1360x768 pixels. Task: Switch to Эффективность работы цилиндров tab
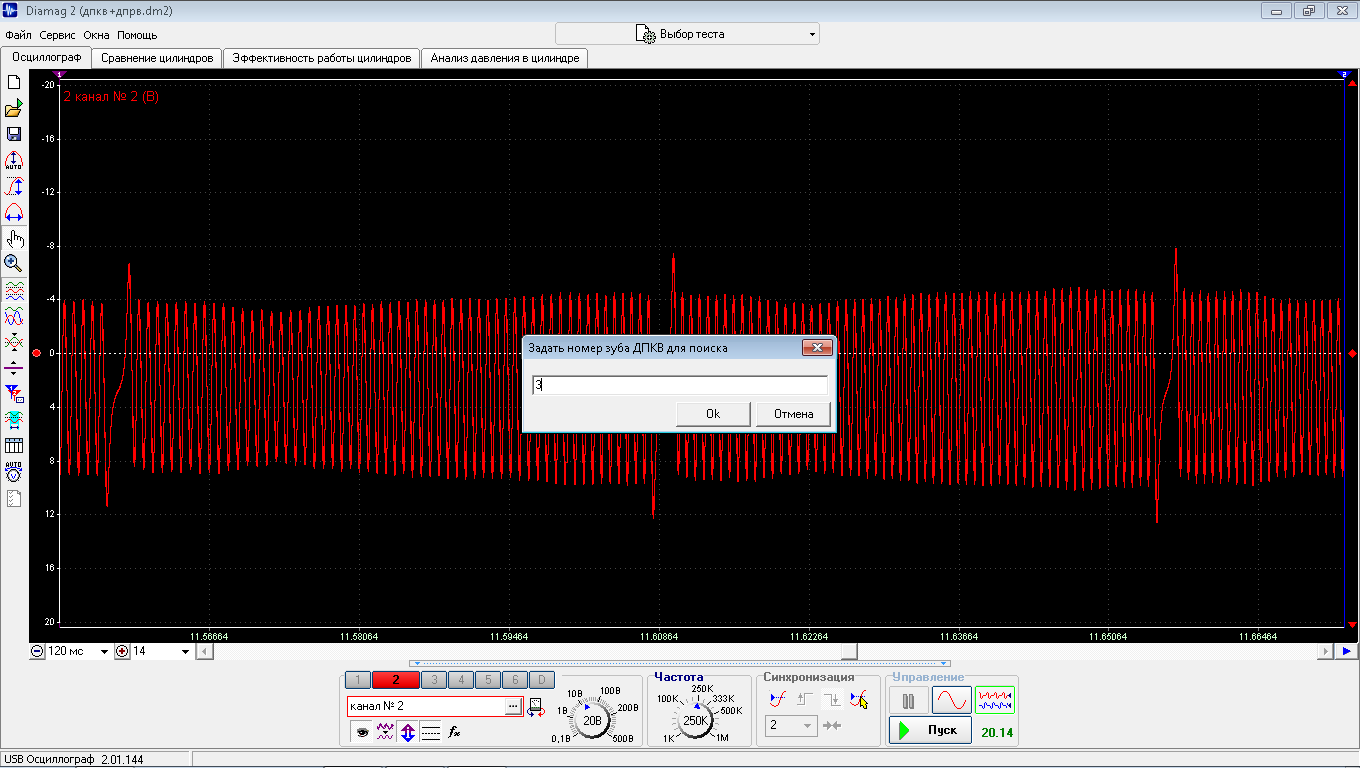(321, 58)
